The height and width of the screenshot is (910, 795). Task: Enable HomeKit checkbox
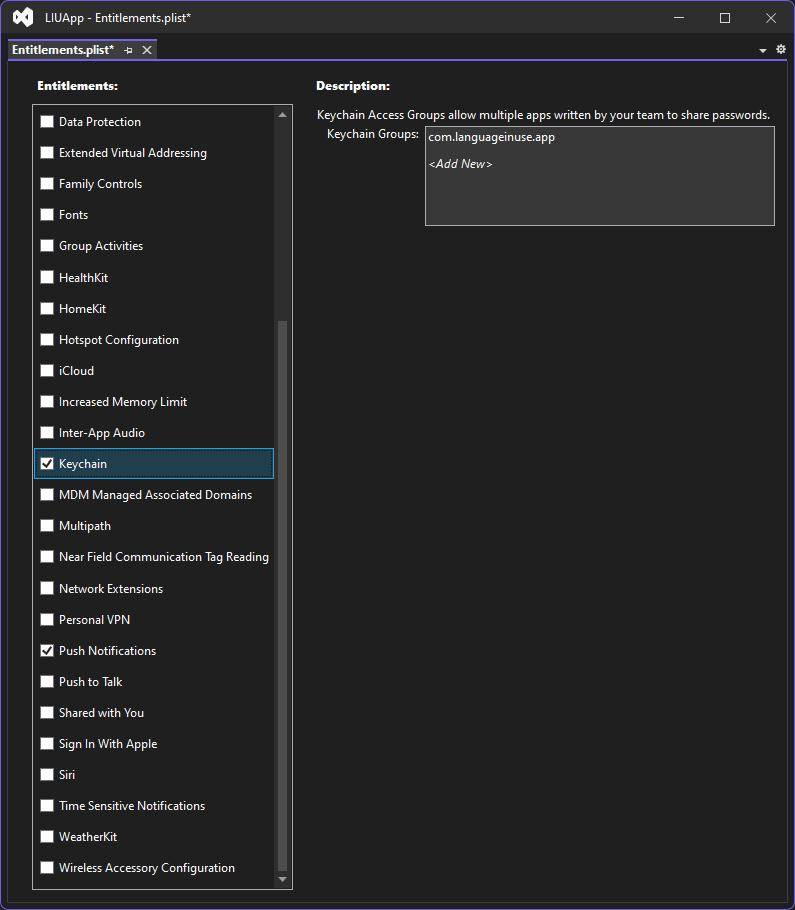coord(47,309)
